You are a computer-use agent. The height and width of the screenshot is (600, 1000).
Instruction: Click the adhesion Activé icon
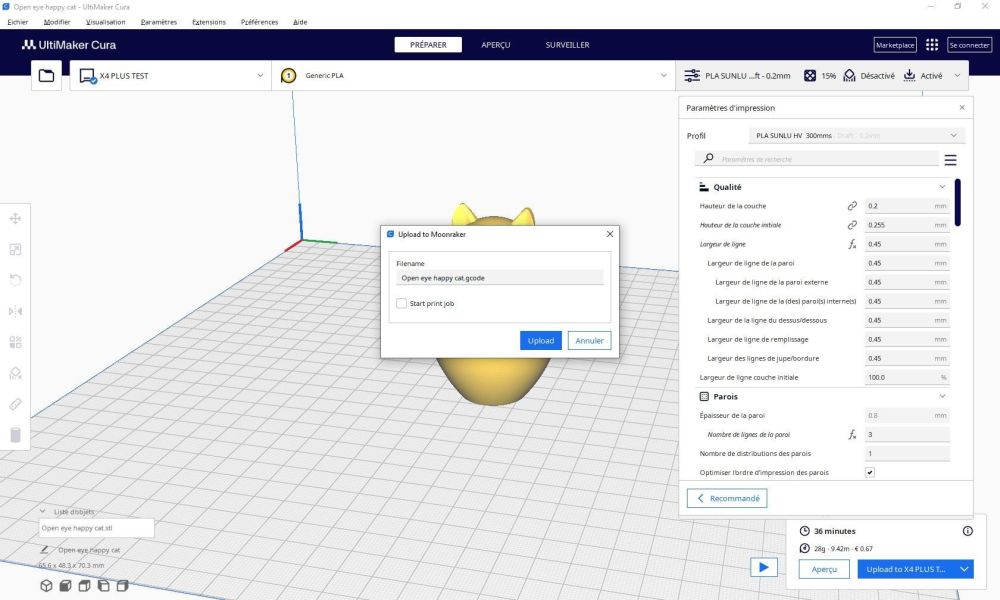pyautogui.click(x=909, y=76)
